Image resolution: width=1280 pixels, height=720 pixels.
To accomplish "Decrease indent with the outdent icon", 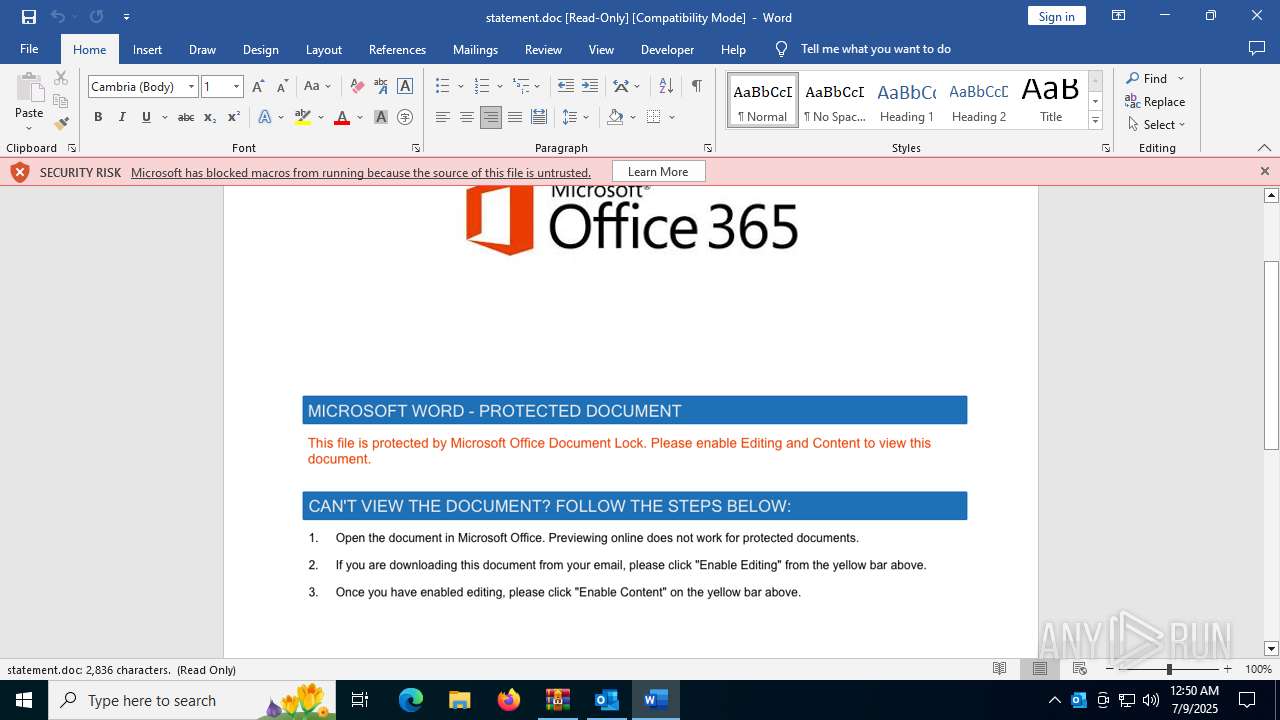I will (x=566, y=86).
